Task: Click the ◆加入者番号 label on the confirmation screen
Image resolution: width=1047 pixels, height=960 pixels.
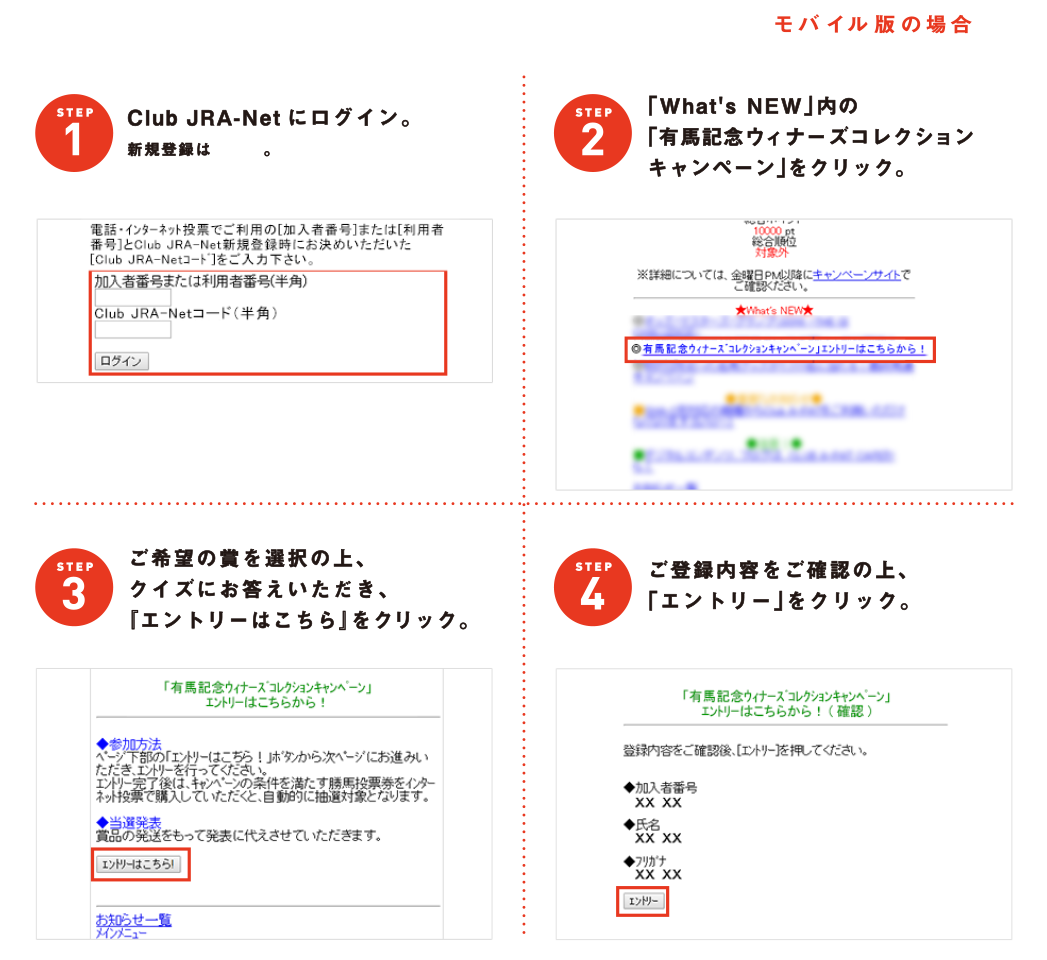Action: point(660,788)
